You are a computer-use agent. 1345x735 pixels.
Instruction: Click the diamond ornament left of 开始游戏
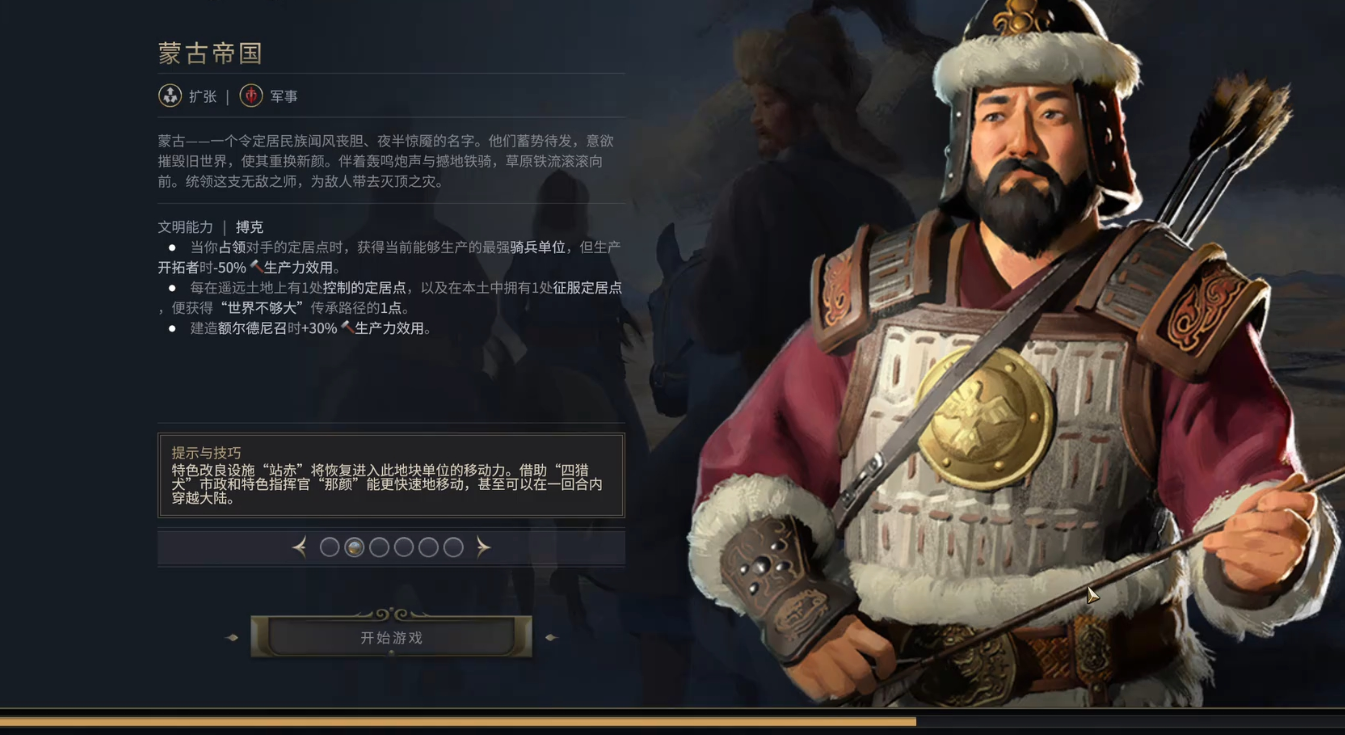coord(232,637)
